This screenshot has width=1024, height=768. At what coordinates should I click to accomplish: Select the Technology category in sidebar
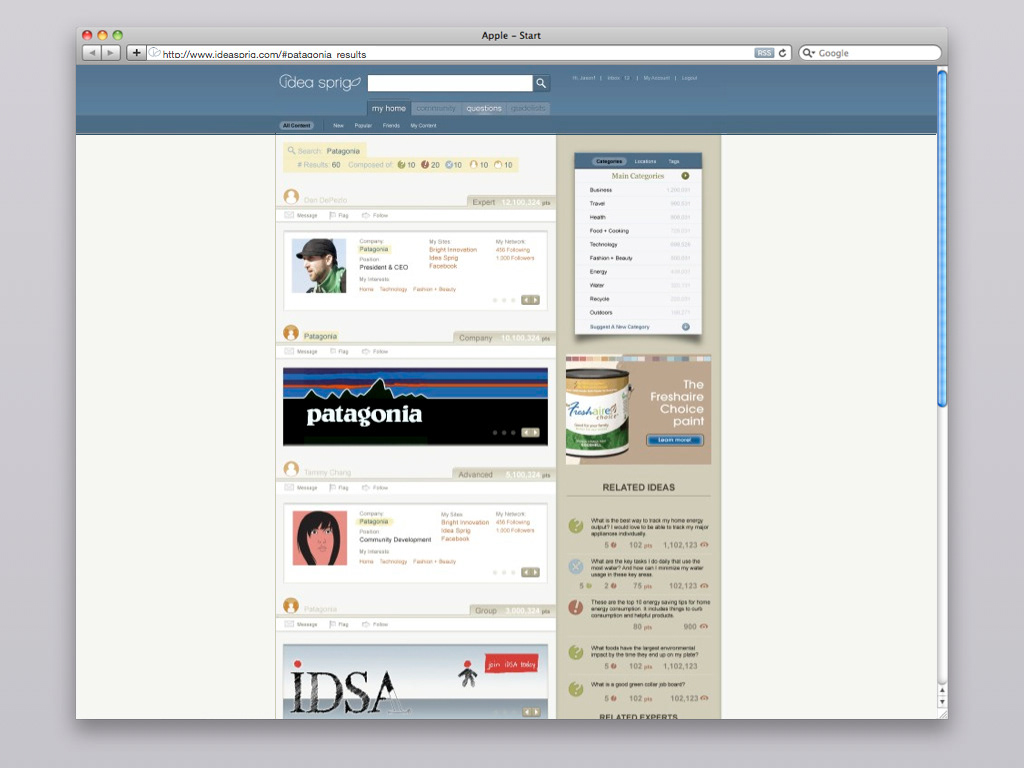pos(603,244)
